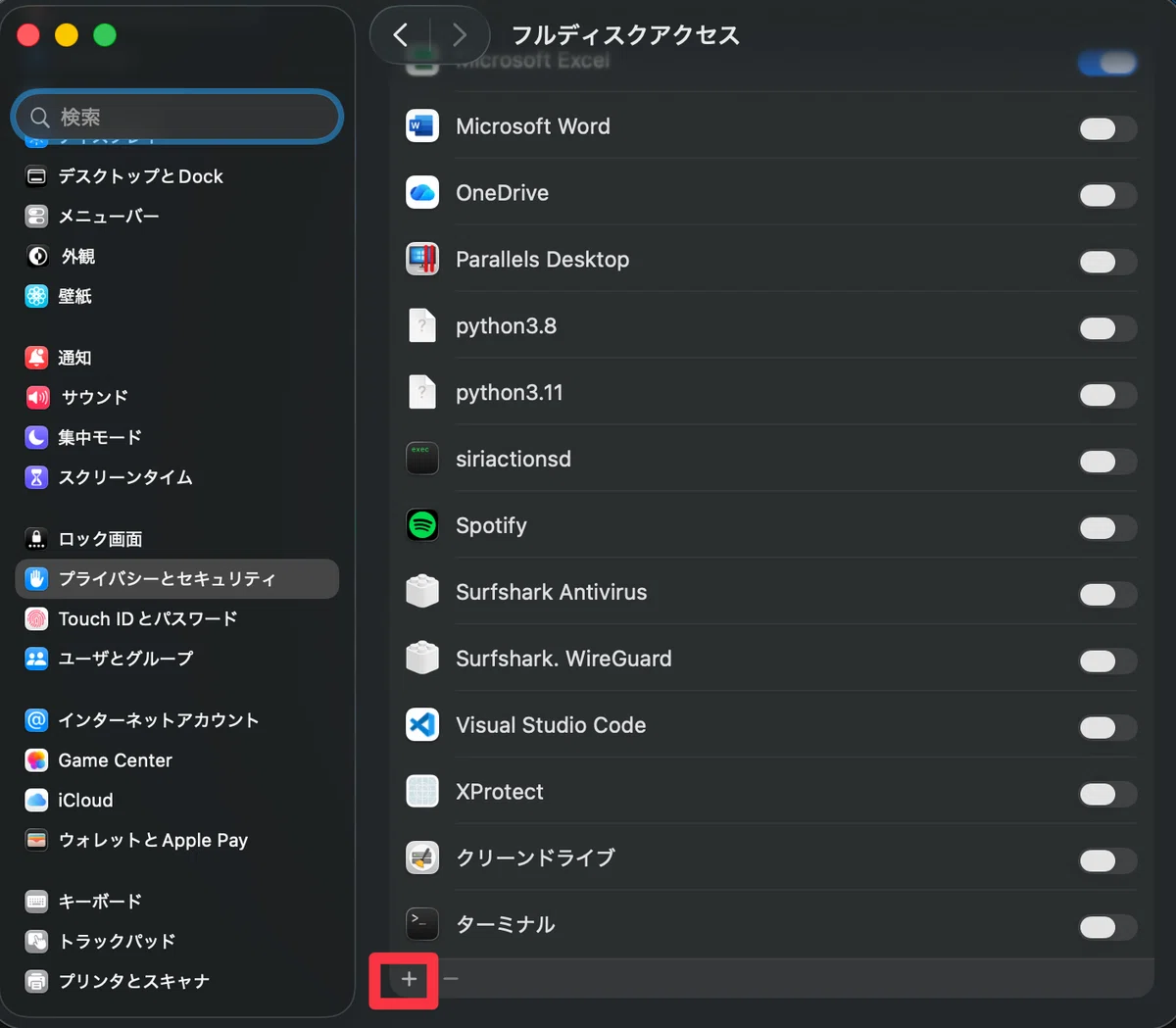The width and height of the screenshot is (1176, 1028).
Task: Click the minus remove button
Action: click(451, 979)
